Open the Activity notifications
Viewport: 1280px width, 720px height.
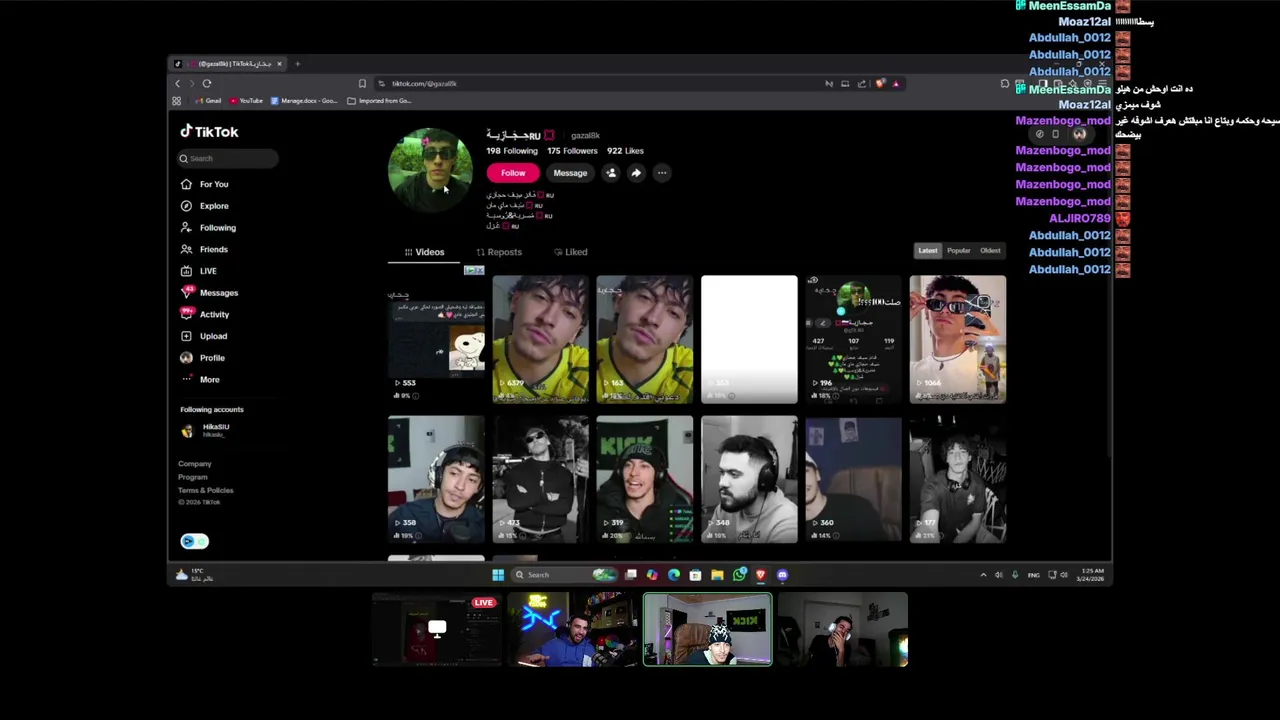205,314
